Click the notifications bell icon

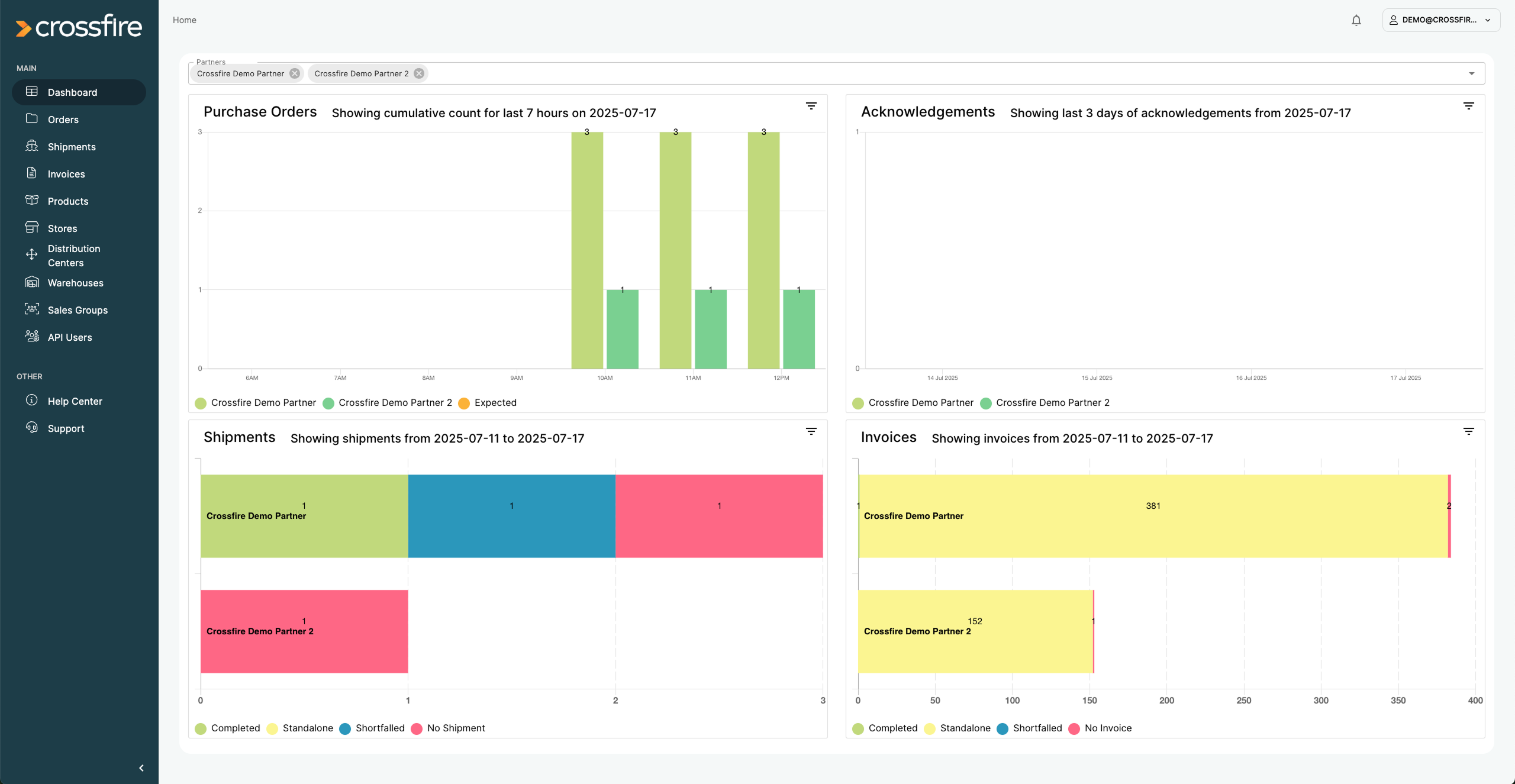1356,21
